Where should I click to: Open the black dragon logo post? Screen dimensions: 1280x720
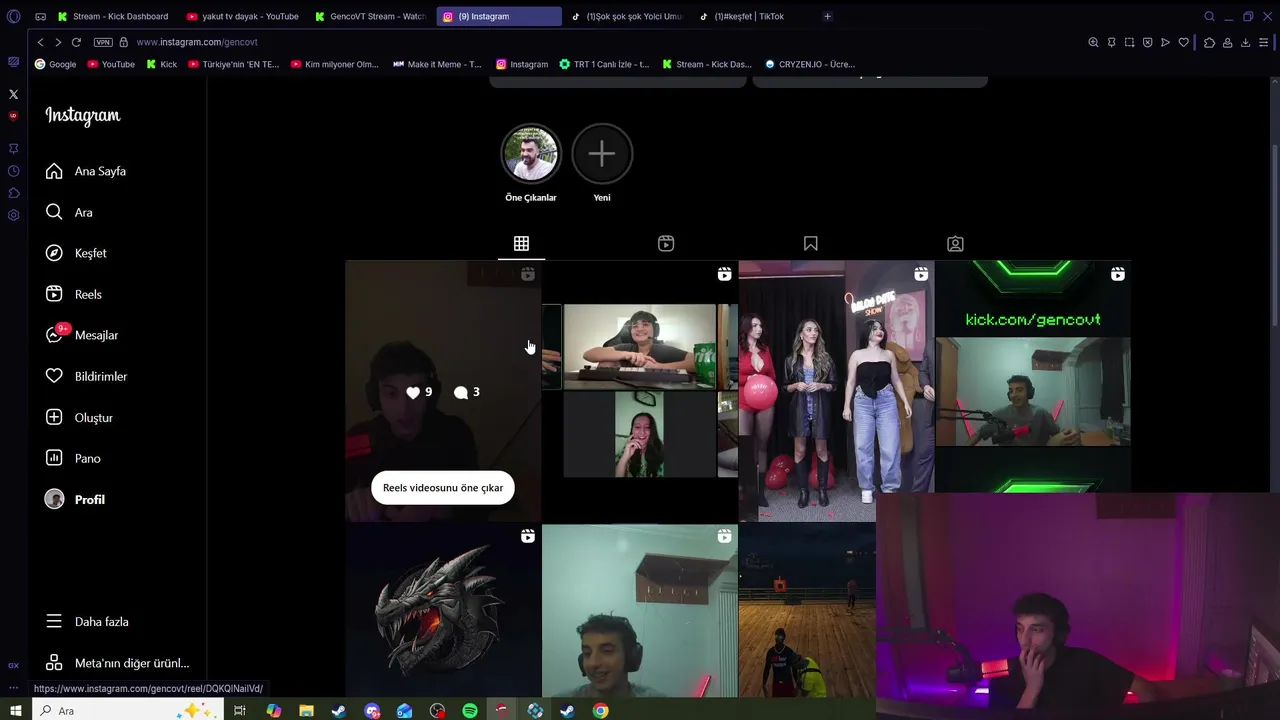point(443,610)
